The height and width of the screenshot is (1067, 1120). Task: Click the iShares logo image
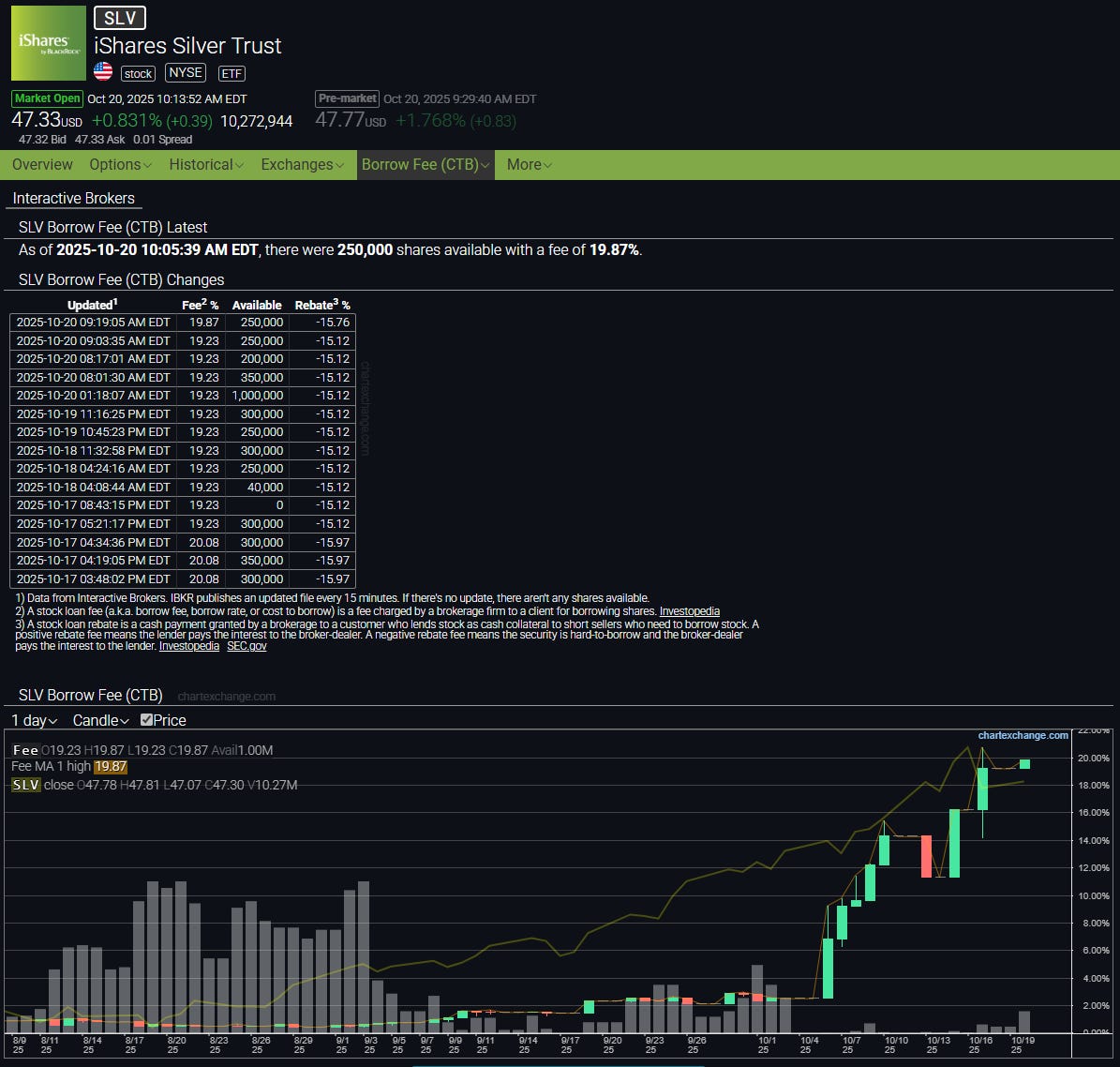(x=49, y=43)
